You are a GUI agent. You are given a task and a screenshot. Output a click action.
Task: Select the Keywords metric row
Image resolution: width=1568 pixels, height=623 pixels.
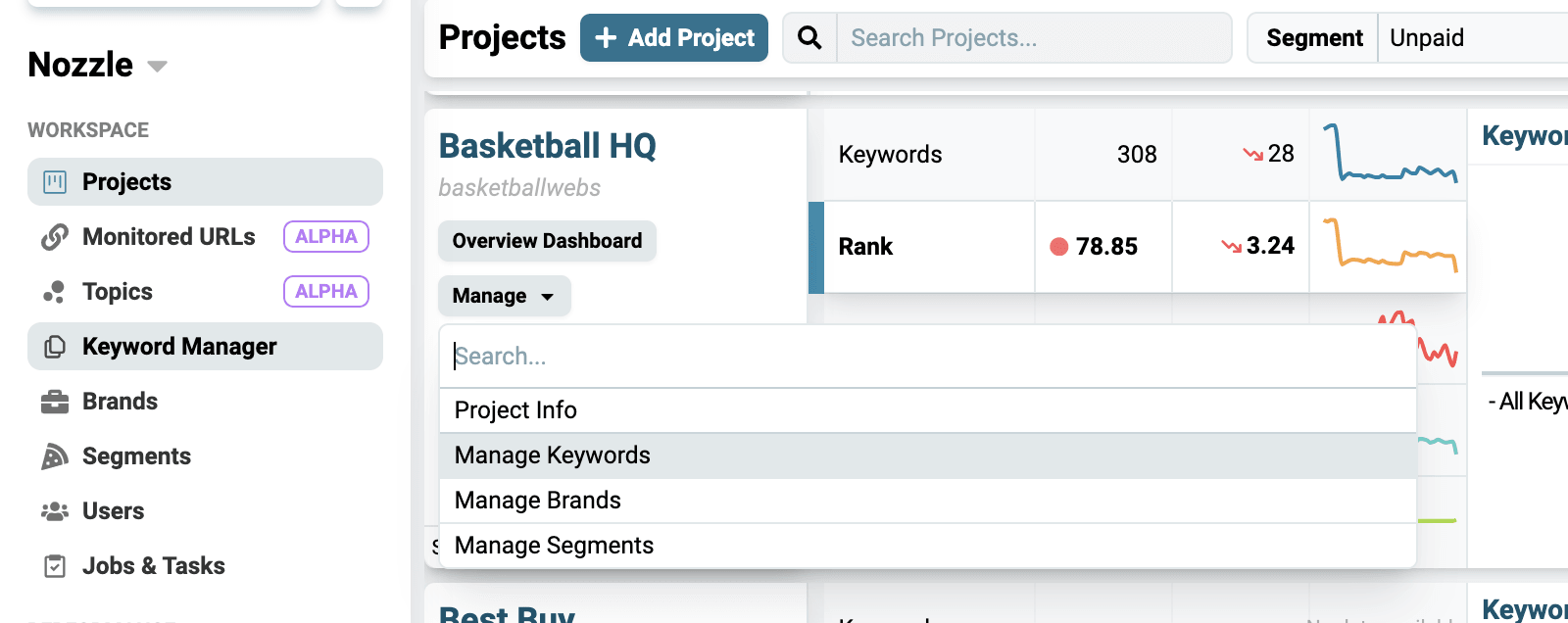pos(1137,154)
